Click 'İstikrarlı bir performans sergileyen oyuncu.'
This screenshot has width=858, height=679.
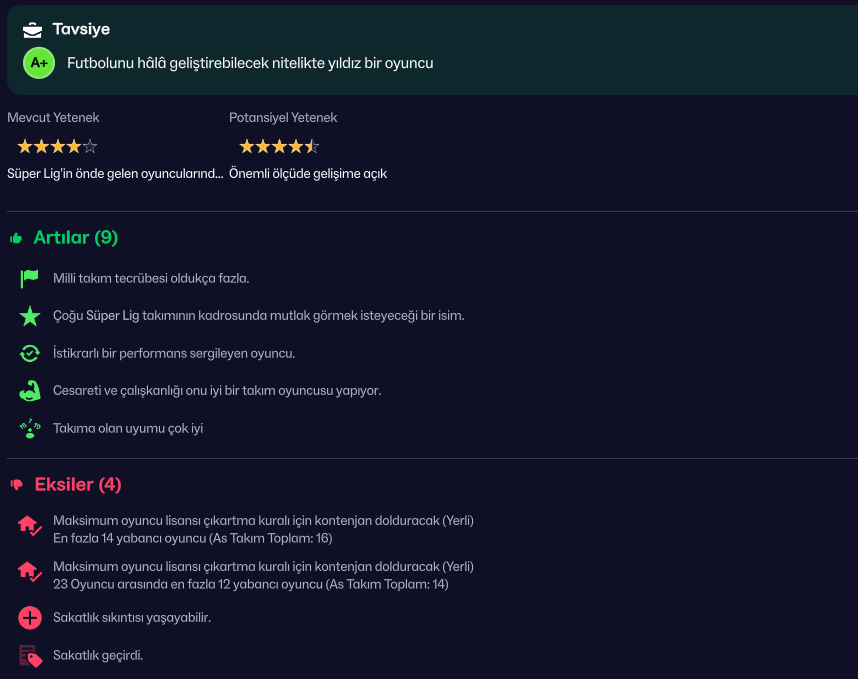click(x=174, y=353)
